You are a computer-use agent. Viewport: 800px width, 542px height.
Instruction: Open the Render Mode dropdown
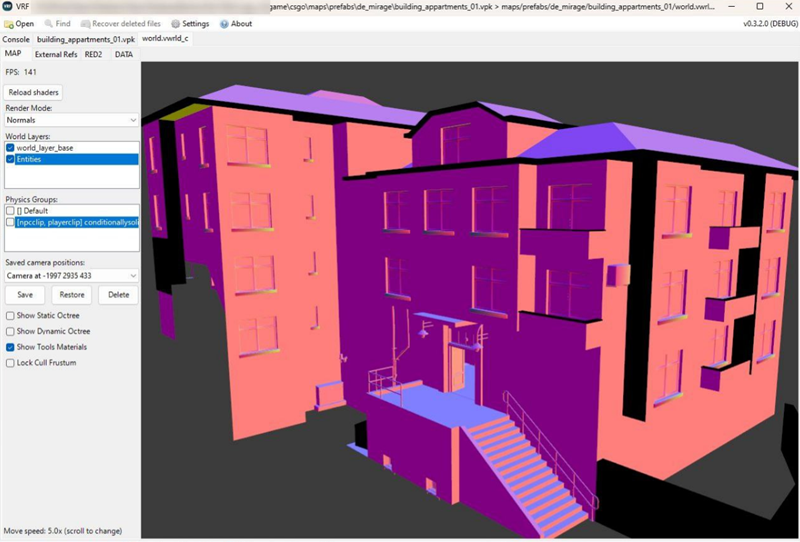[71, 120]
